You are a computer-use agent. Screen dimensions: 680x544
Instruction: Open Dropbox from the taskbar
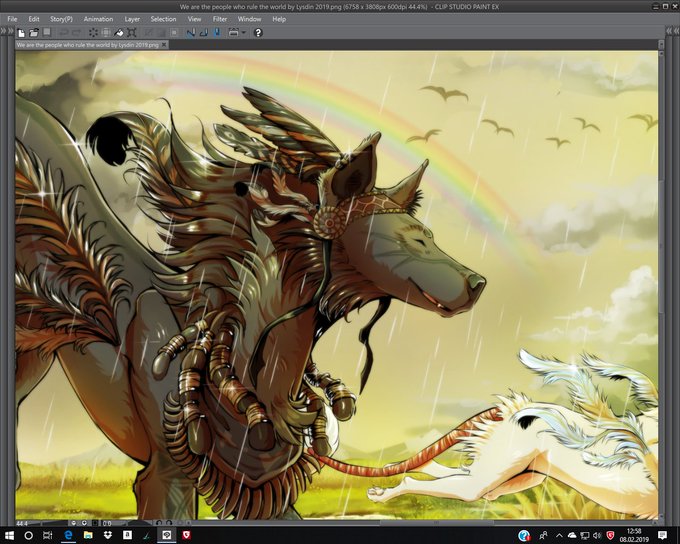click(x=108, y=536)
